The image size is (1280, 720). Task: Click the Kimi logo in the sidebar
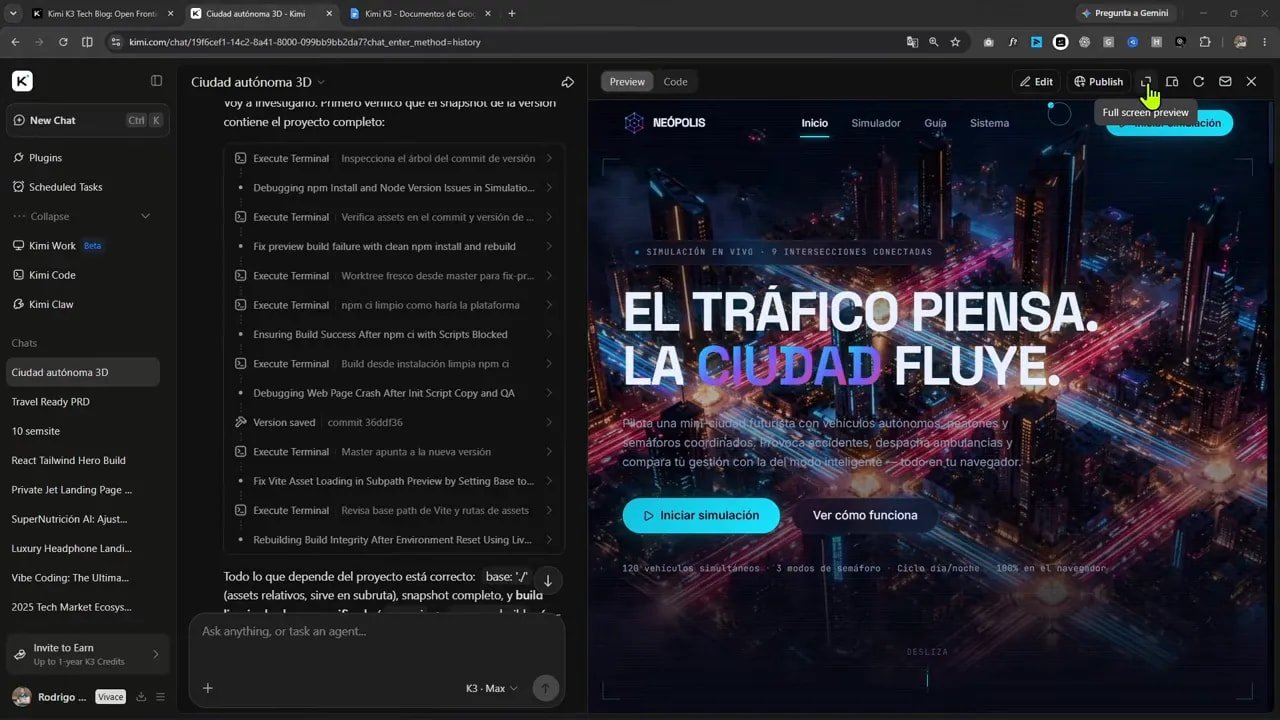(x=22, y=81)
